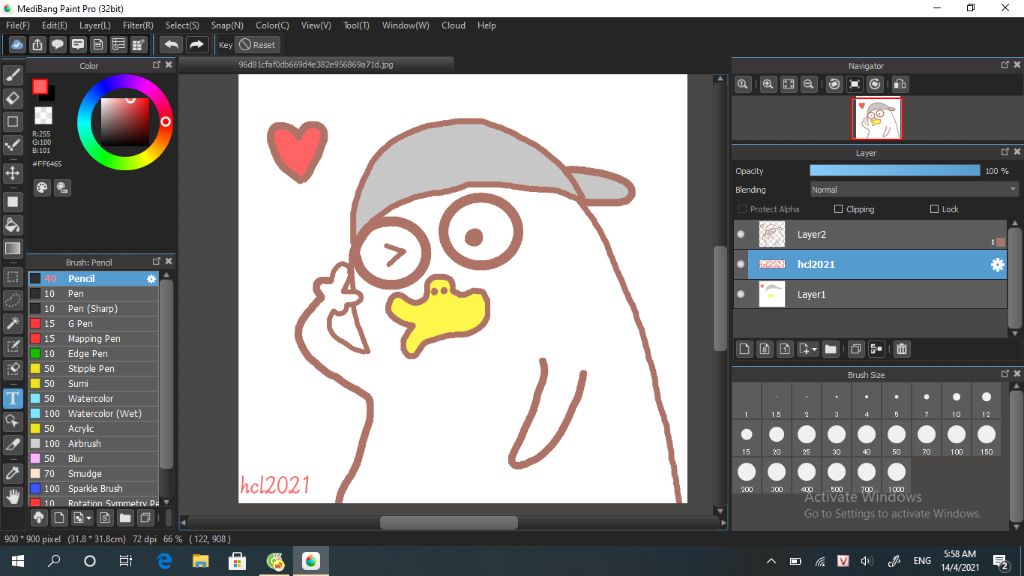
Task: Open the Cloud menu
Action: [453, 25]
